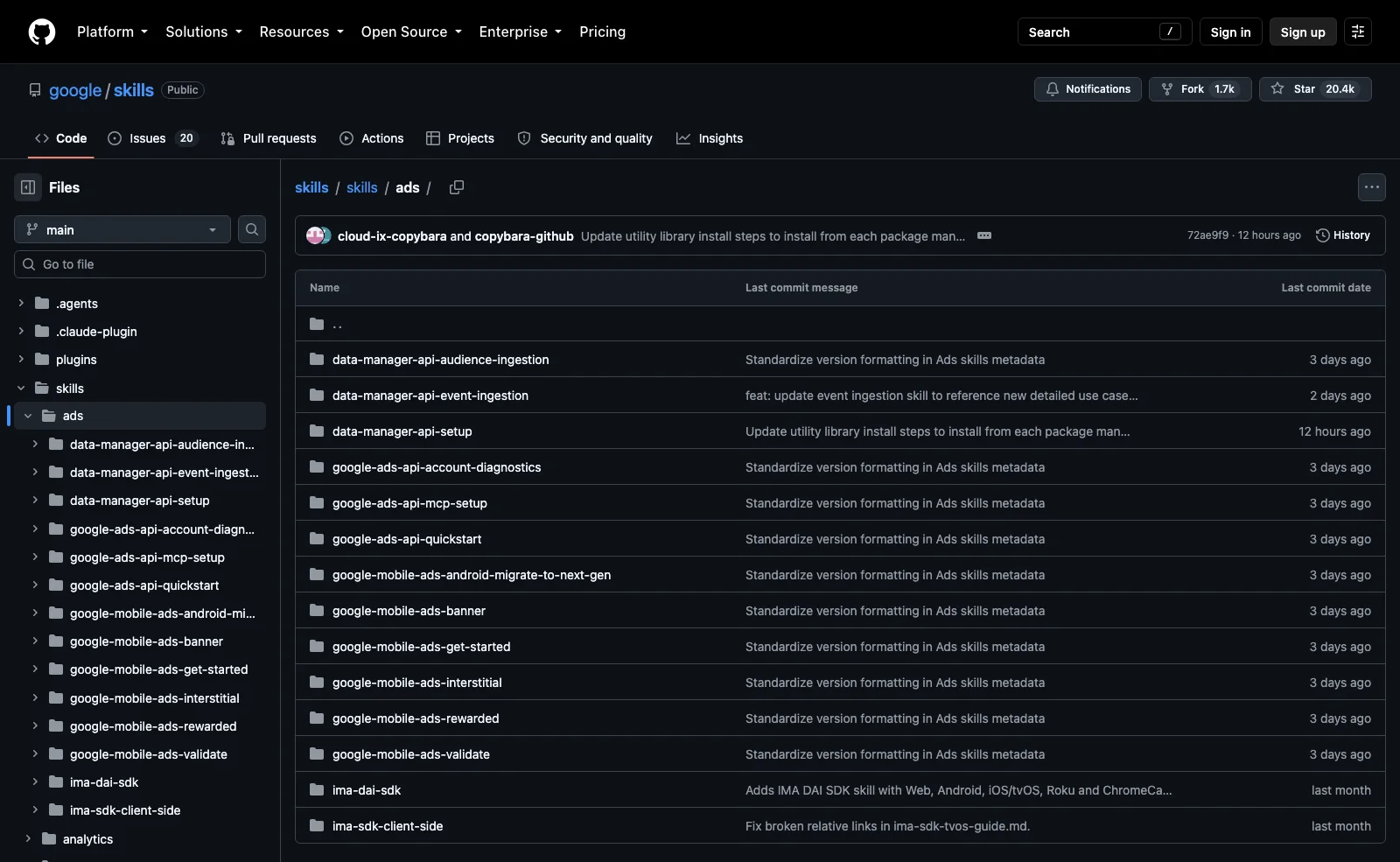Open the google owner link
1400x862 pixels.
click(x=75, y=90)
